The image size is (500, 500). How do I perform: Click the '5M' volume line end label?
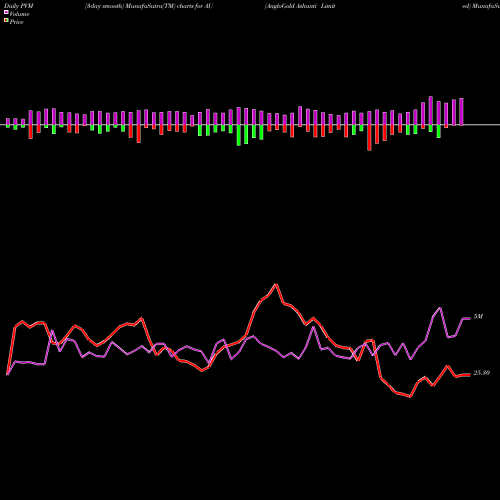coord(478,317)
